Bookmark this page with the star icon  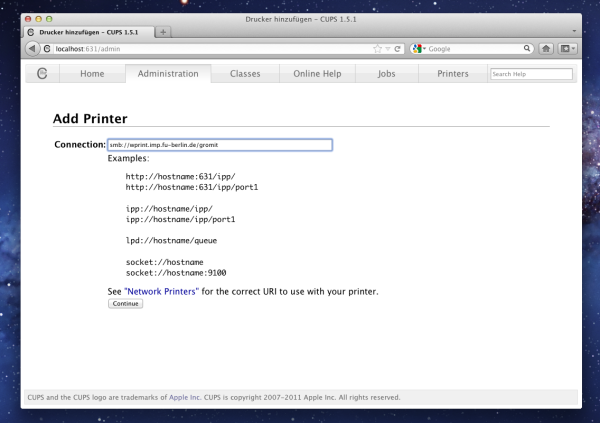377,49
